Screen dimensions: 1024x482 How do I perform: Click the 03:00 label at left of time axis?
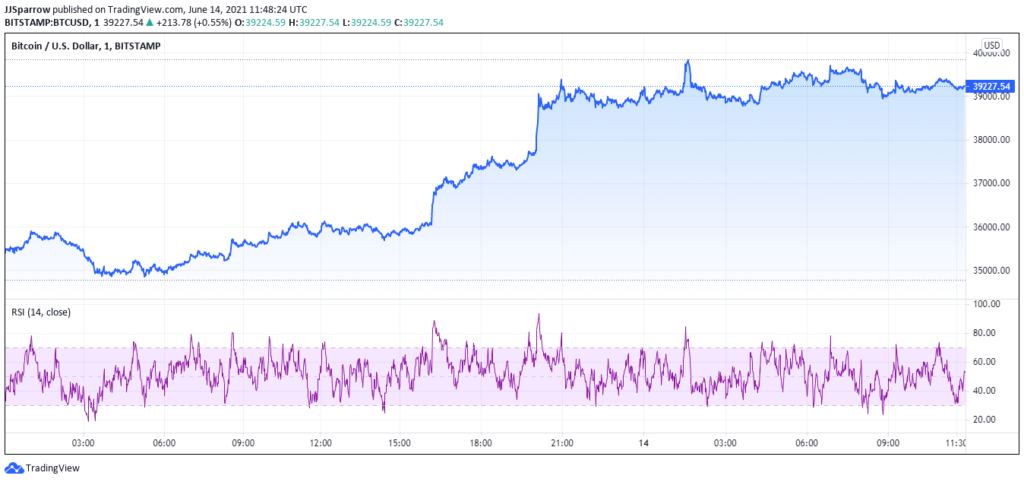click(x=84, y=442)
